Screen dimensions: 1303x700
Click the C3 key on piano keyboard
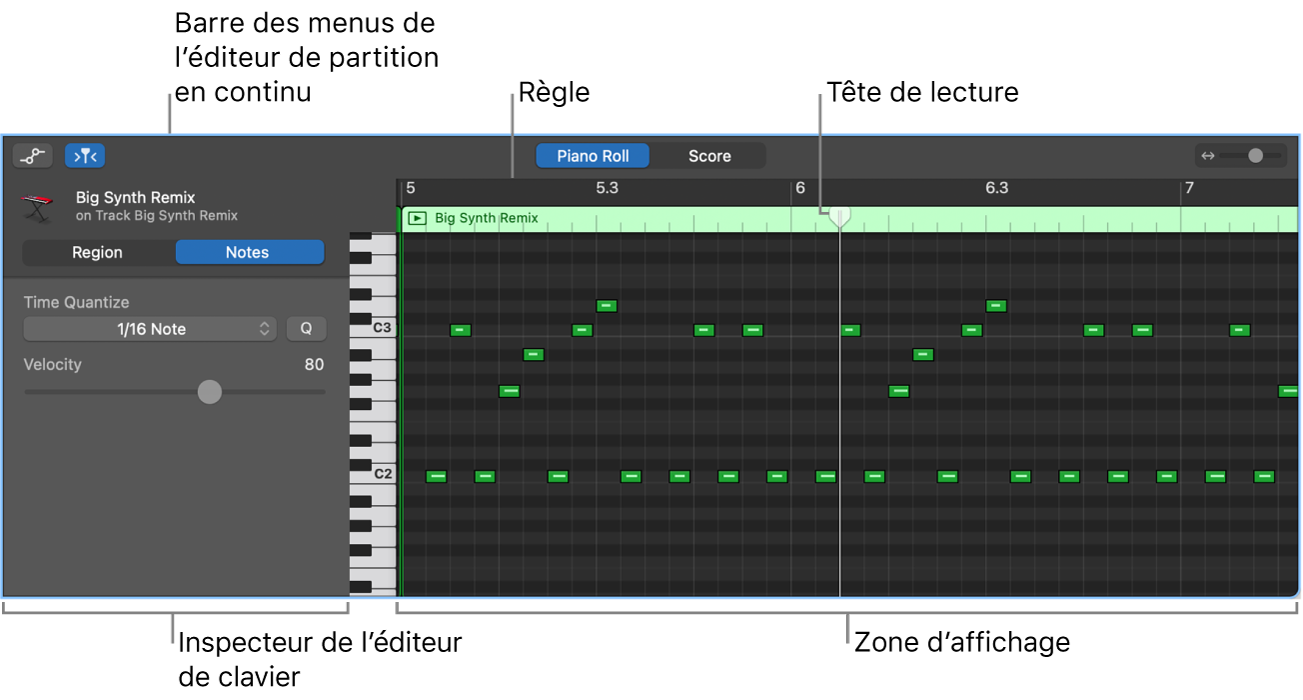tap(374, 328)
